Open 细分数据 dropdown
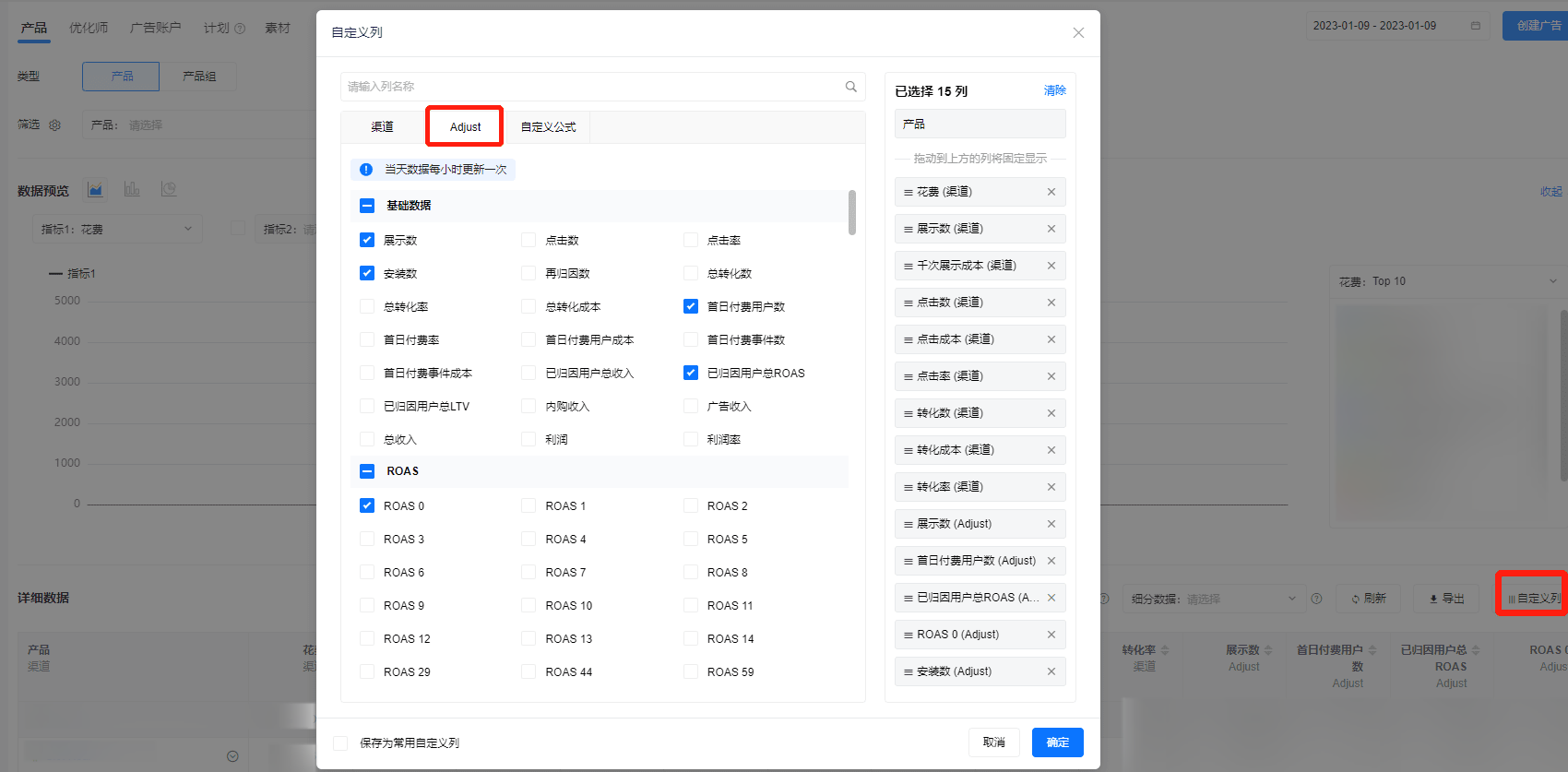 [x=1214, y=599]
